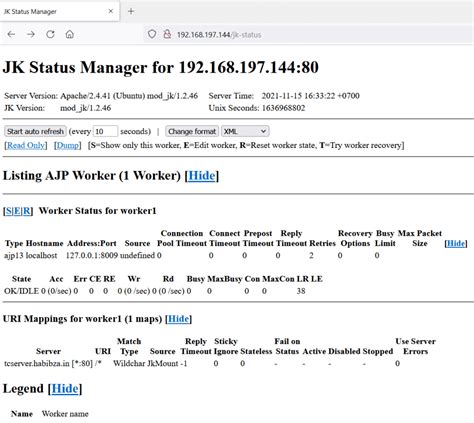Click the Max Packet Size column header
Image resolution: width=474 pixels, height=423 pixels.
pos(420,238)
